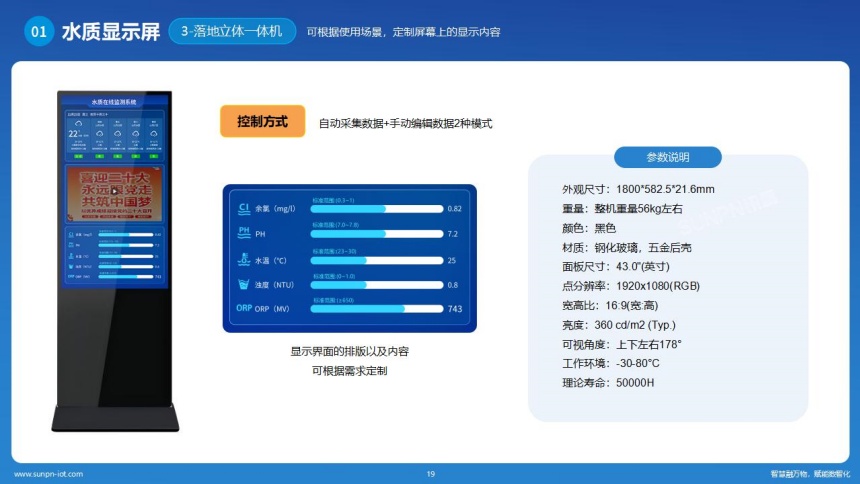Click the kiosk black base stand
The image size is (860, 484).
[x=115, y=418]
